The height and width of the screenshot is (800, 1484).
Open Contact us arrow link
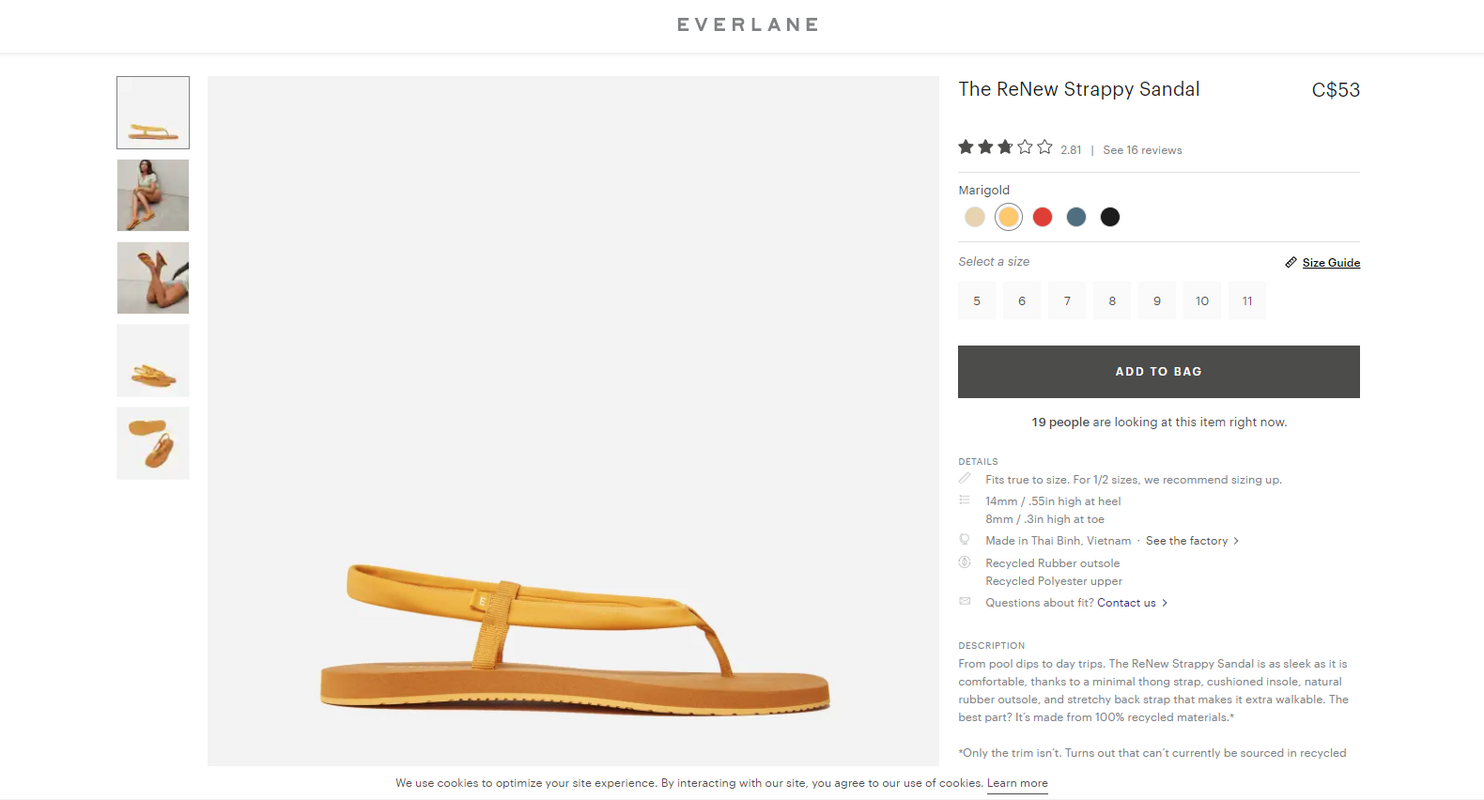[1164, 603]
